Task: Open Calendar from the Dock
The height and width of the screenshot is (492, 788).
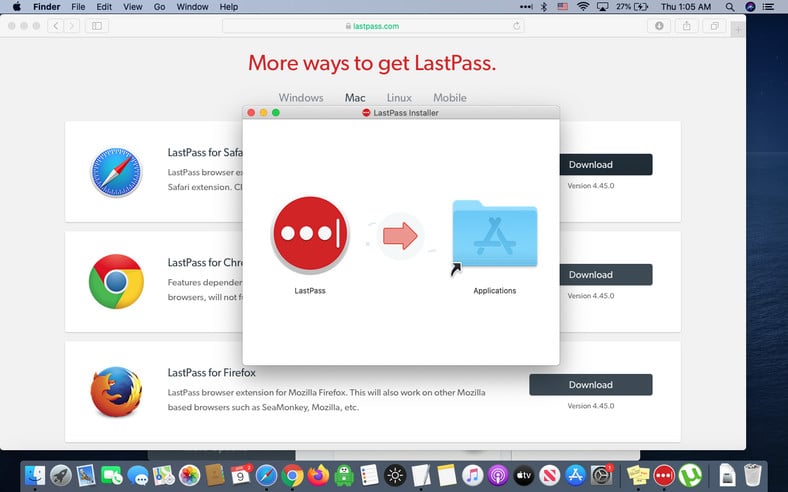Action: (241, 475)
